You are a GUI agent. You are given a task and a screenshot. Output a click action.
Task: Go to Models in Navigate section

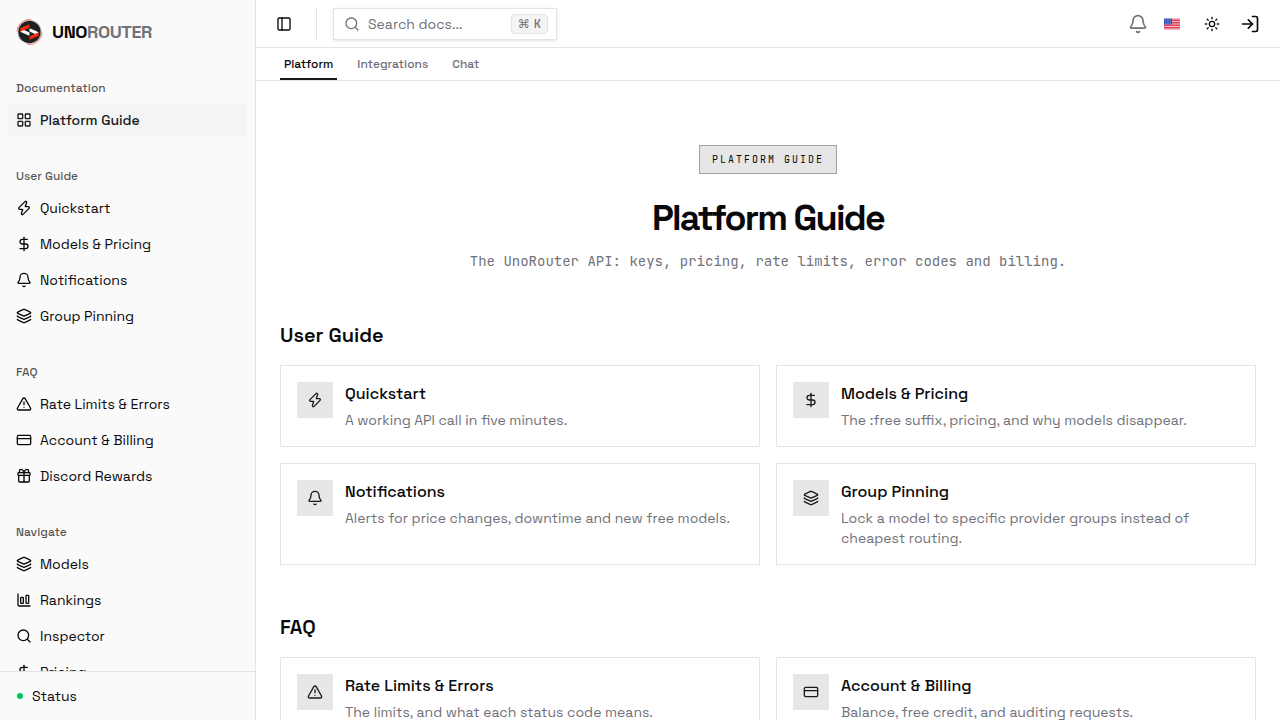pyautogui.click(x=128, y=564)
